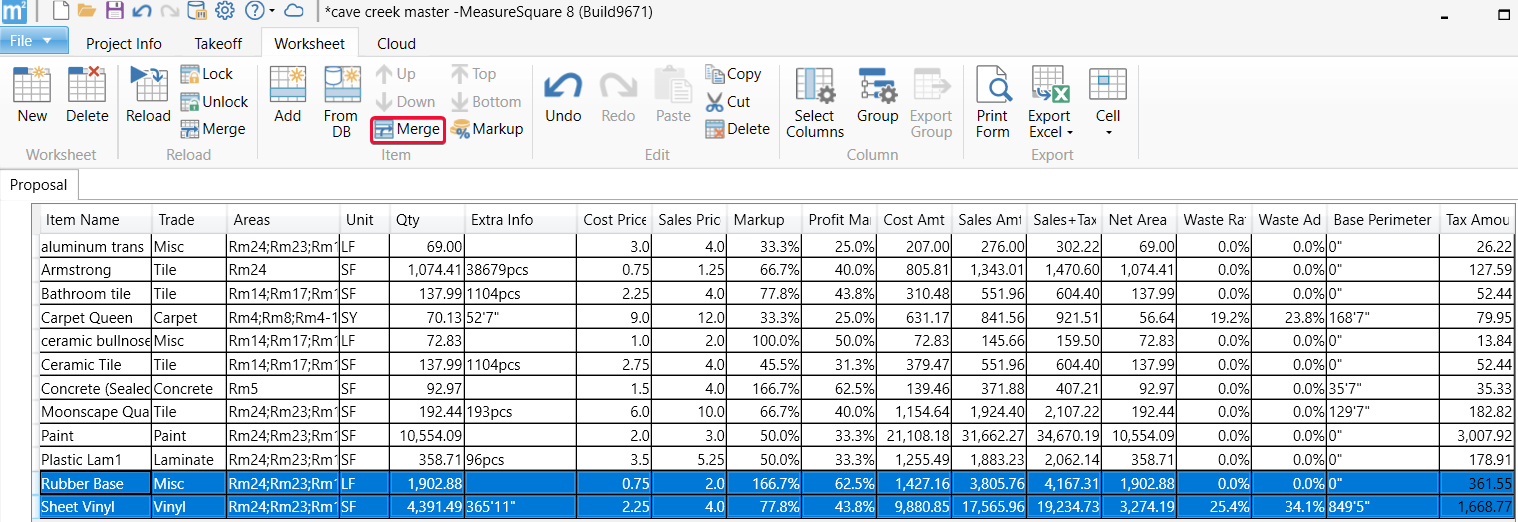Open Select Columns
Screen dimensions: 1518x522
[815, 101]
